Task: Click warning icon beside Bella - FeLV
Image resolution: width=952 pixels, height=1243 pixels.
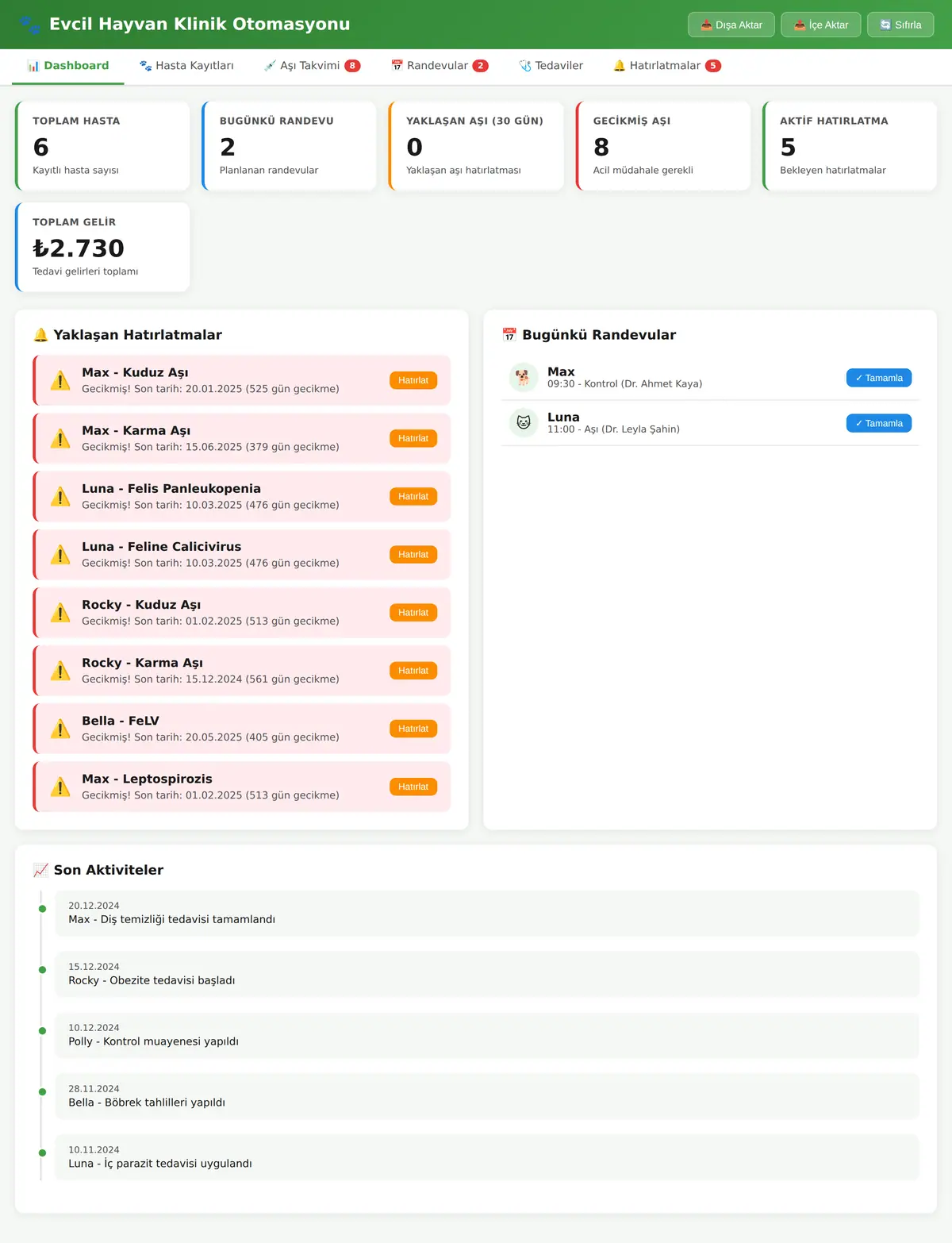Action: [x=60, y=728]
